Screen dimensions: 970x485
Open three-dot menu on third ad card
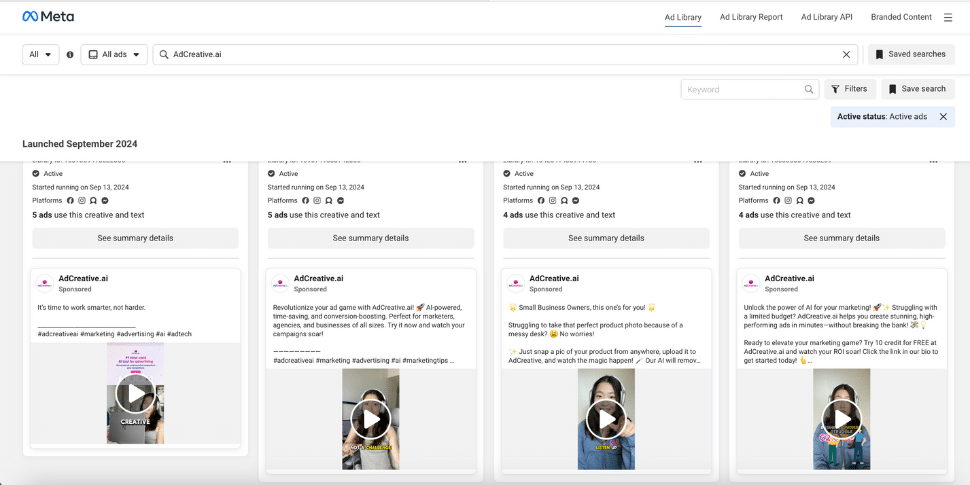click(x=698, y=162)
